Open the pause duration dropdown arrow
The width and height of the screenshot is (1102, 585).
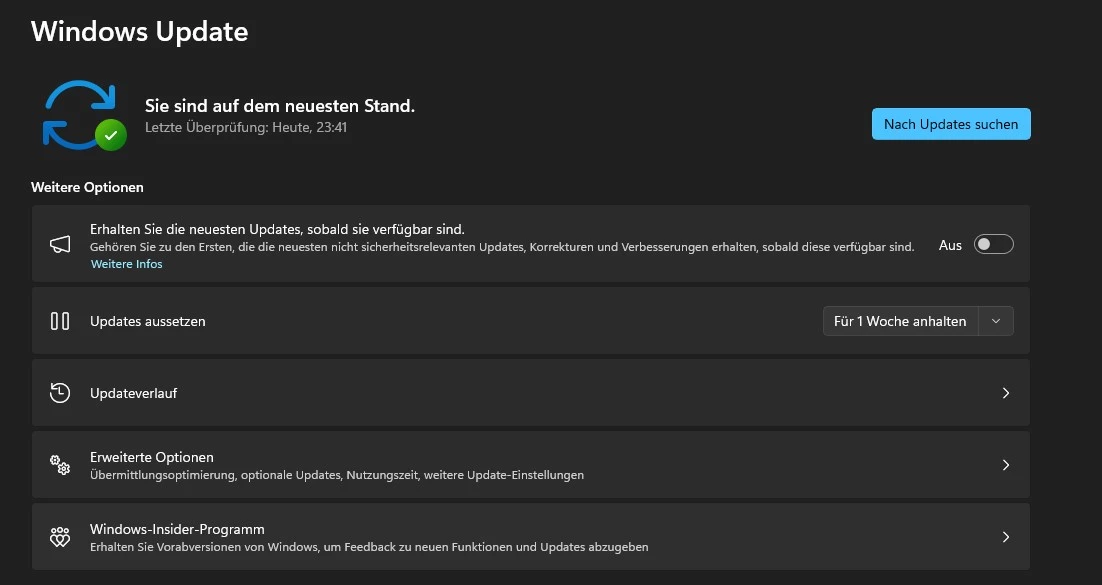(x=996, y=321)
